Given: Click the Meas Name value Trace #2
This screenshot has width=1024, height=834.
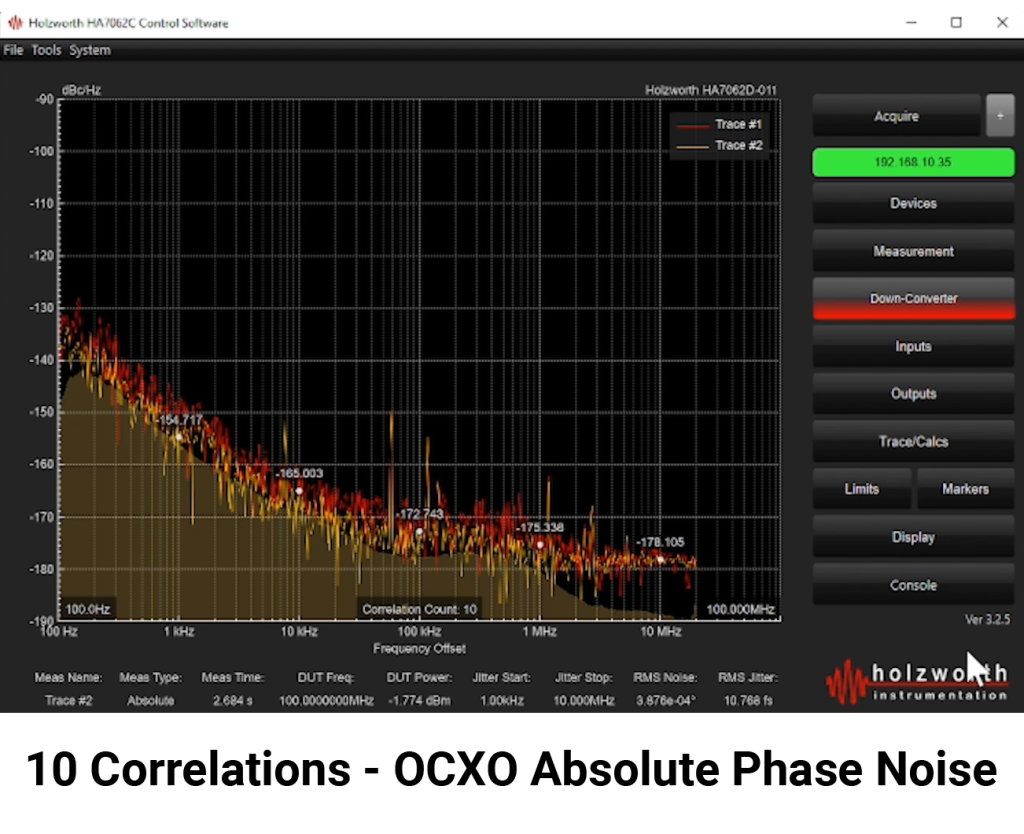Looking at the screenshot, I should 69,701.
